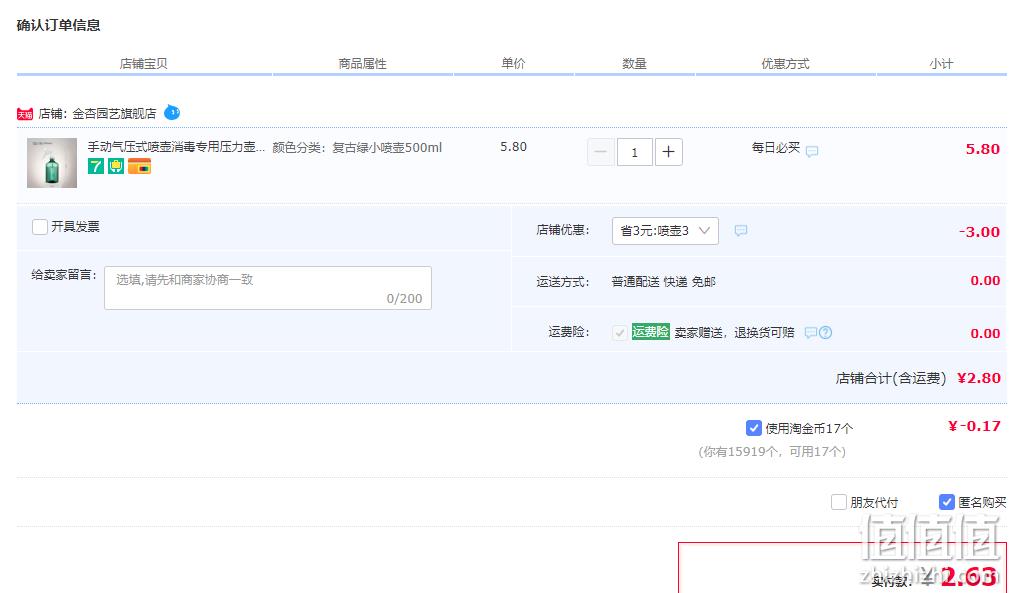Click the yellow guarantee badge icon

tap(116, 166)
